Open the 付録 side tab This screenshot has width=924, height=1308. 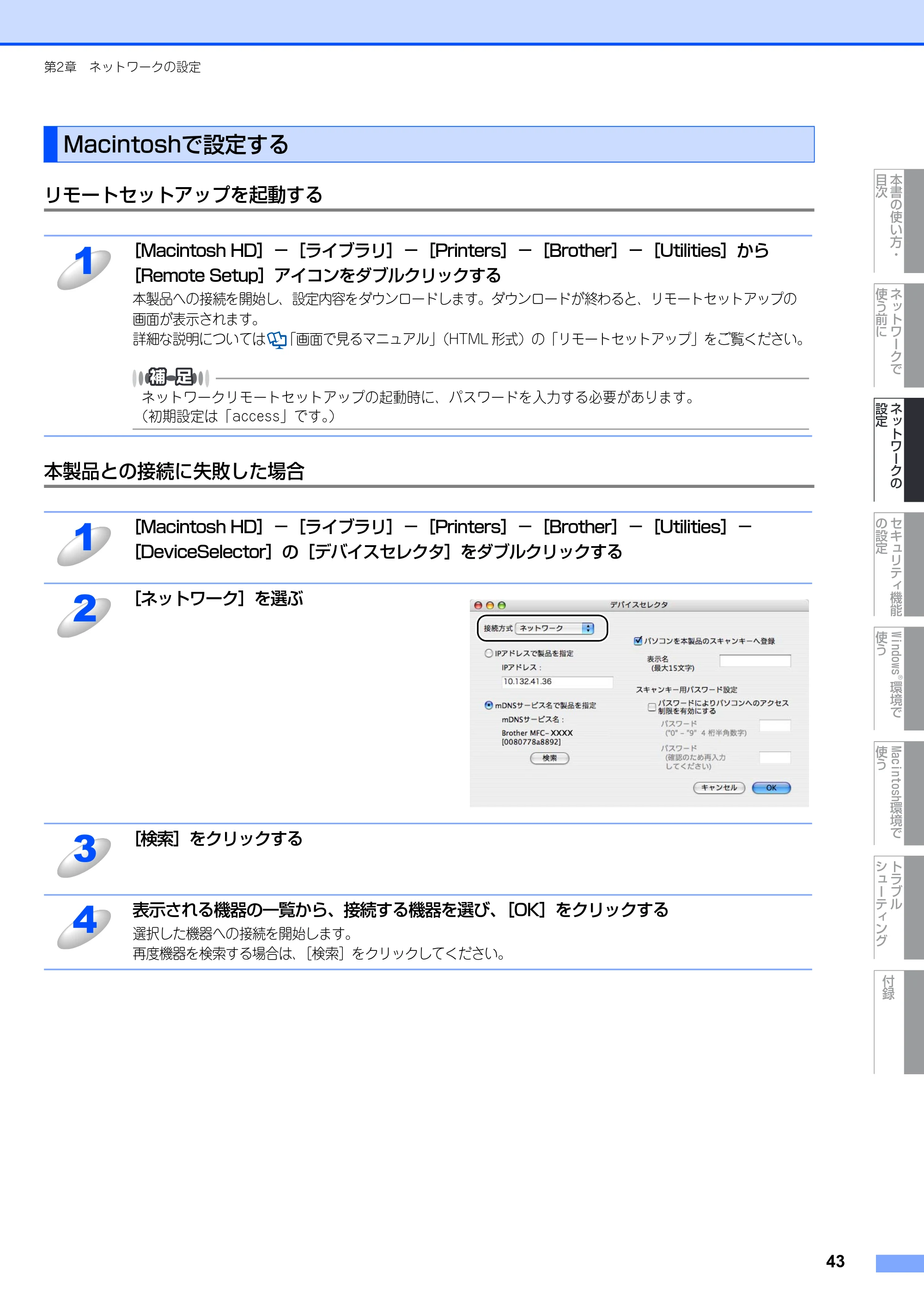pos(899,1022)
